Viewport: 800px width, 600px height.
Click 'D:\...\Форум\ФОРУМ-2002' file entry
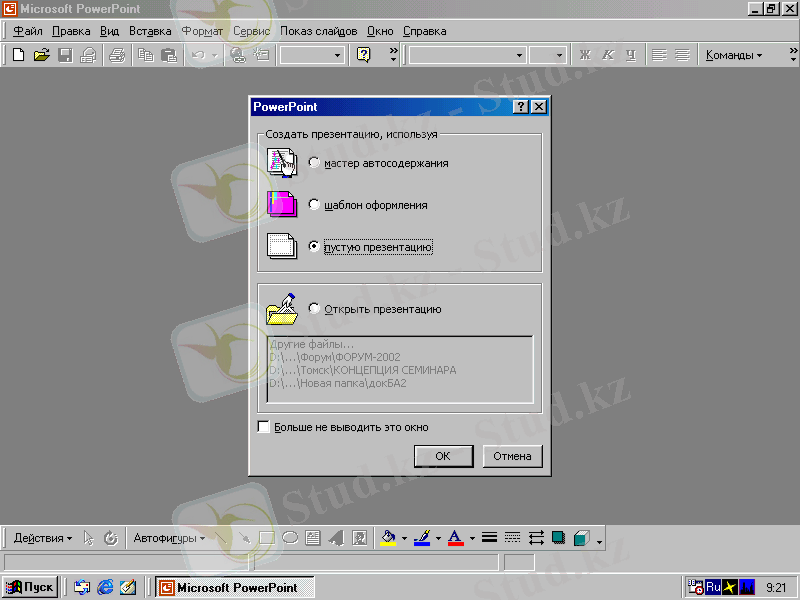(x=335, y=357)
